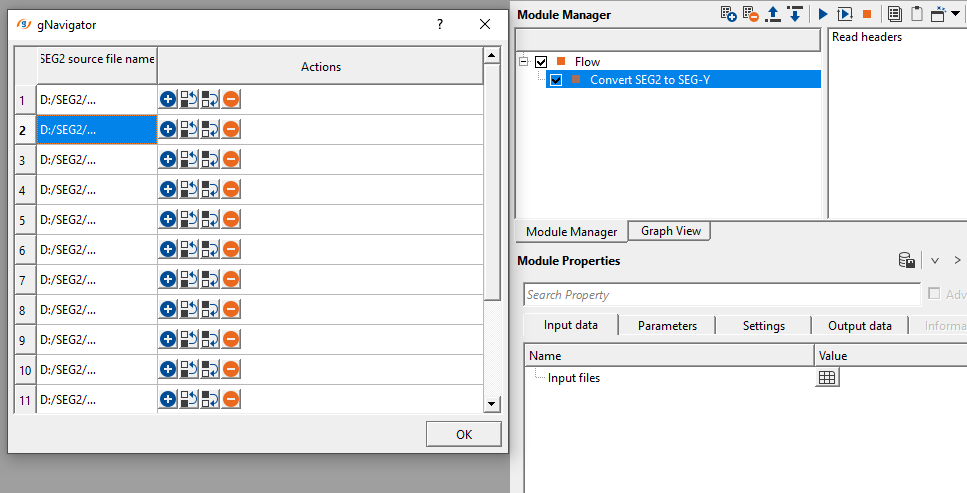The width and height of the screenshot is (967, 493).
Task: Click the clipboard icon in Module Manager toolbar
Action: tap(917, 14)
